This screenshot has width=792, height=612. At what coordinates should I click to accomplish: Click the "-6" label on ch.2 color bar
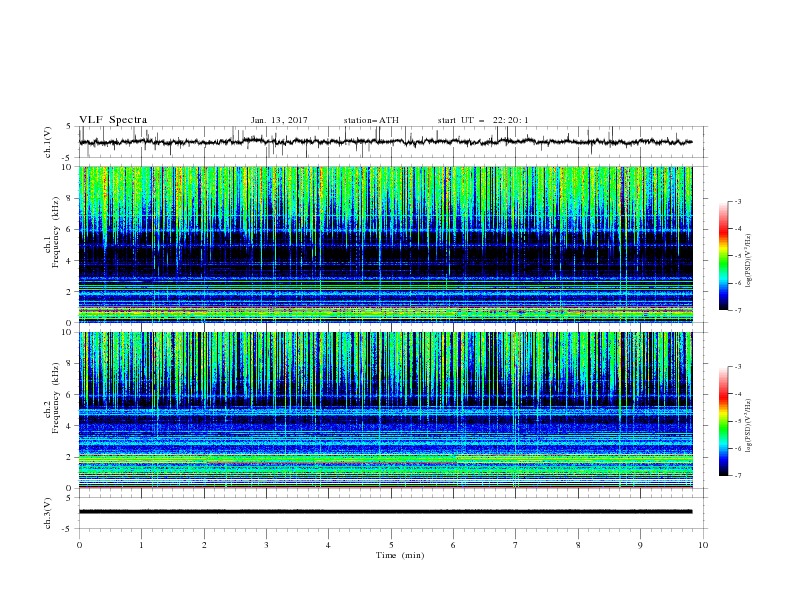(738, 448)
